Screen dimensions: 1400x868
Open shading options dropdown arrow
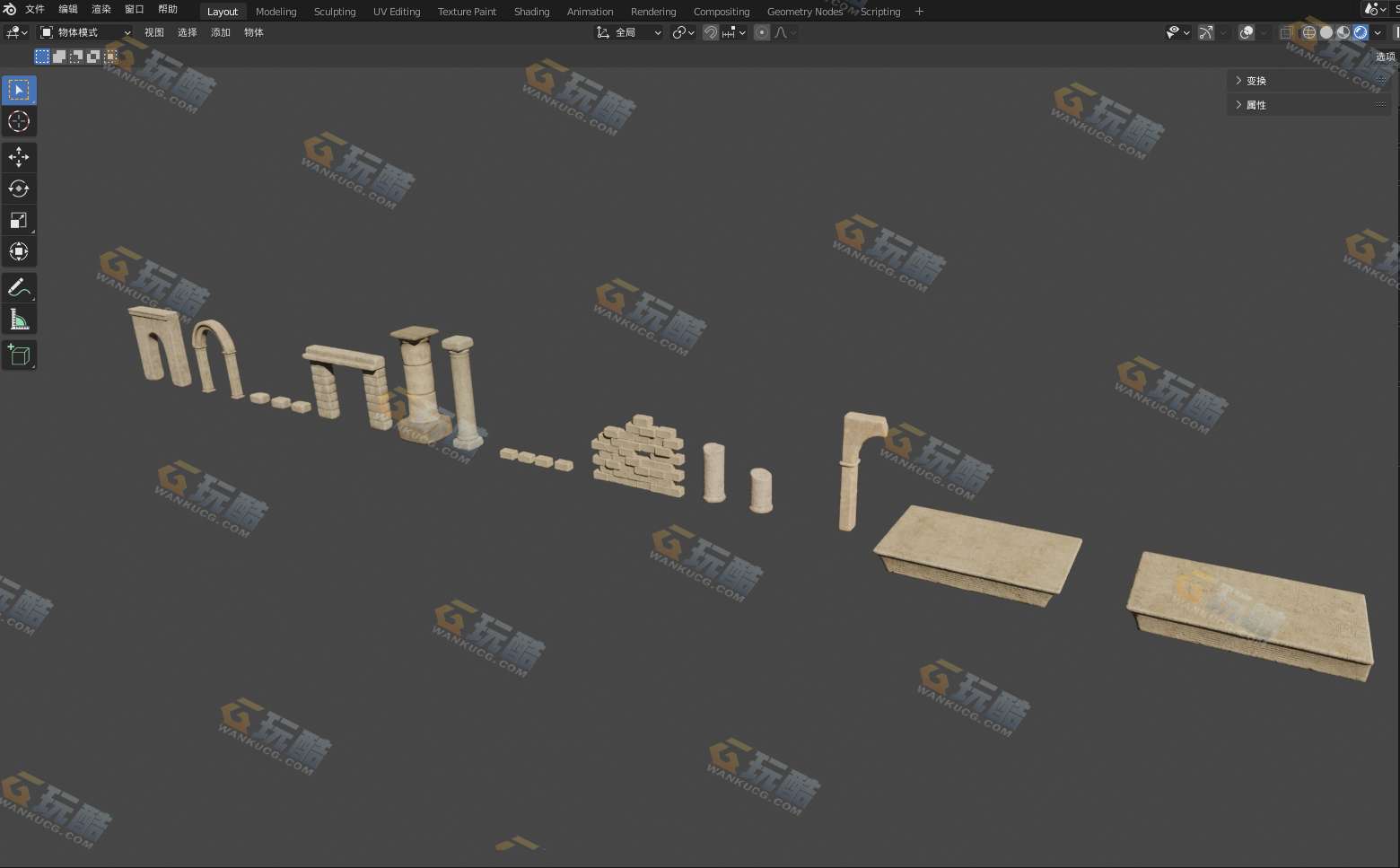[x=1378, y=32]
